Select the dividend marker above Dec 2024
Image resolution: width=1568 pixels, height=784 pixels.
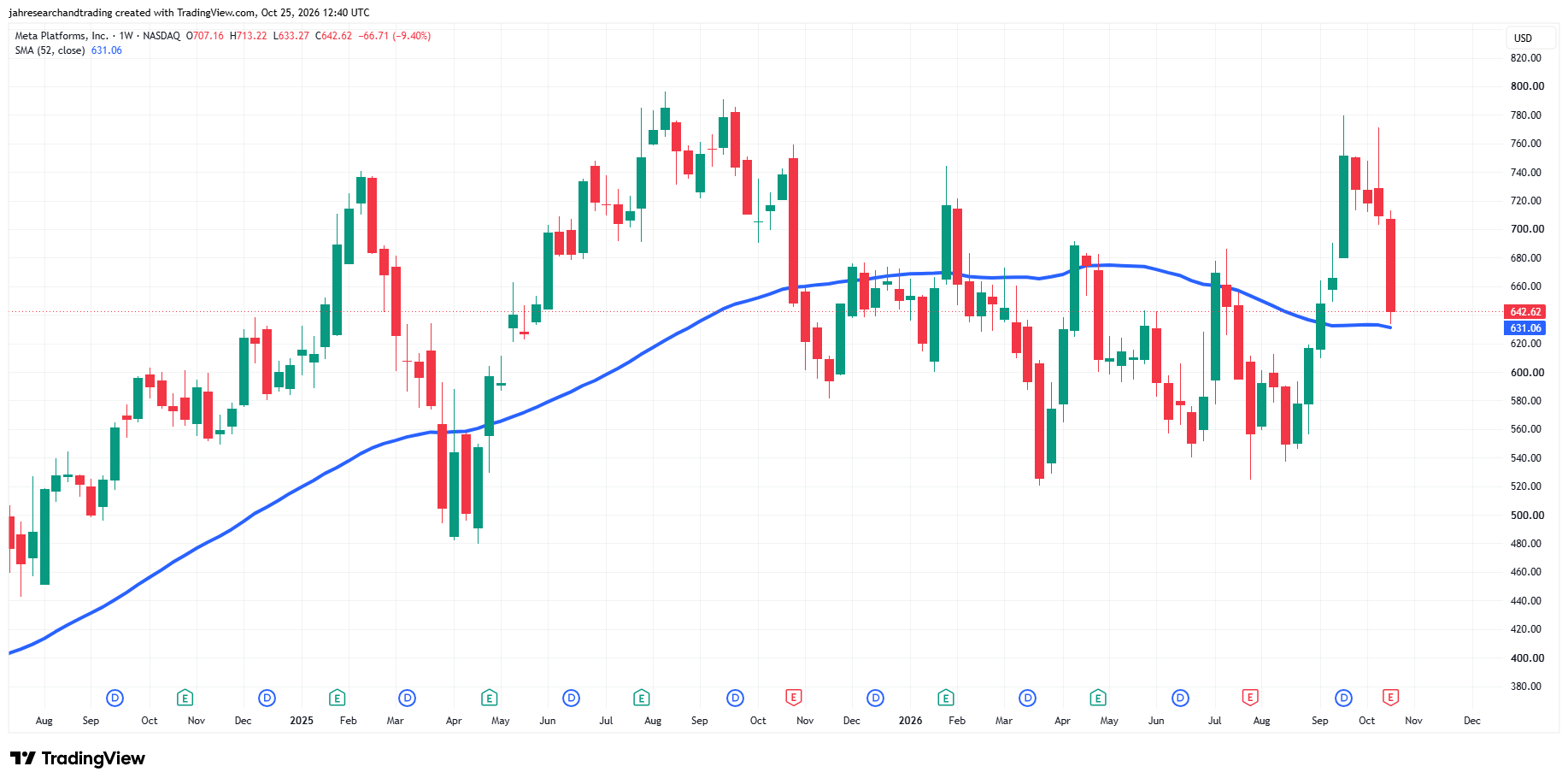[267, 698]
